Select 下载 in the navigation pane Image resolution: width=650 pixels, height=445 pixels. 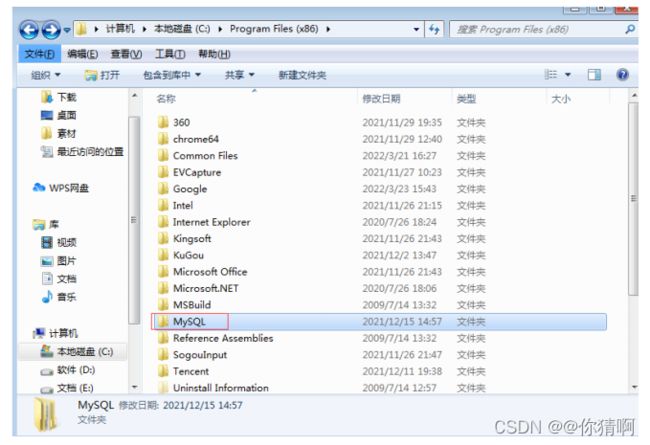coord(58,97)
